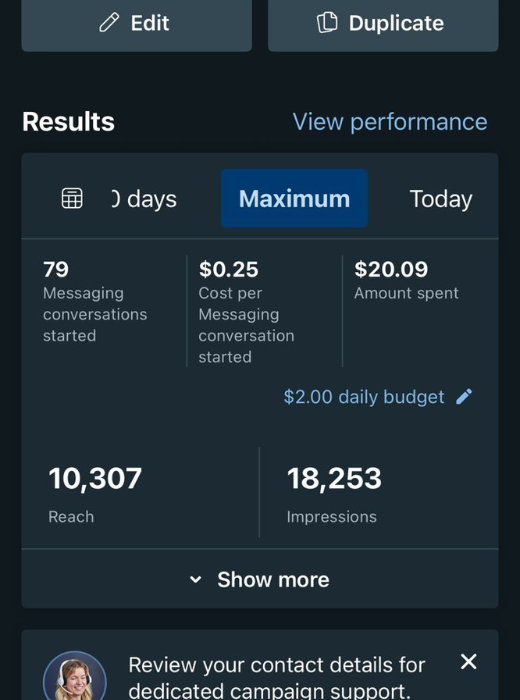Click the Edit button

pos(137,23)
